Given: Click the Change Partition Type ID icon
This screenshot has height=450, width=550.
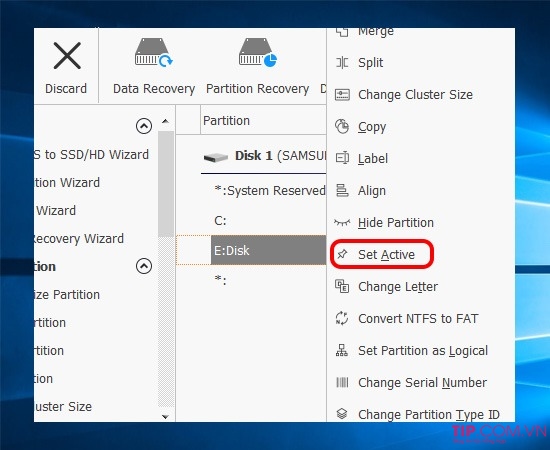Looking at the screenshot, I should pos(342,414).
